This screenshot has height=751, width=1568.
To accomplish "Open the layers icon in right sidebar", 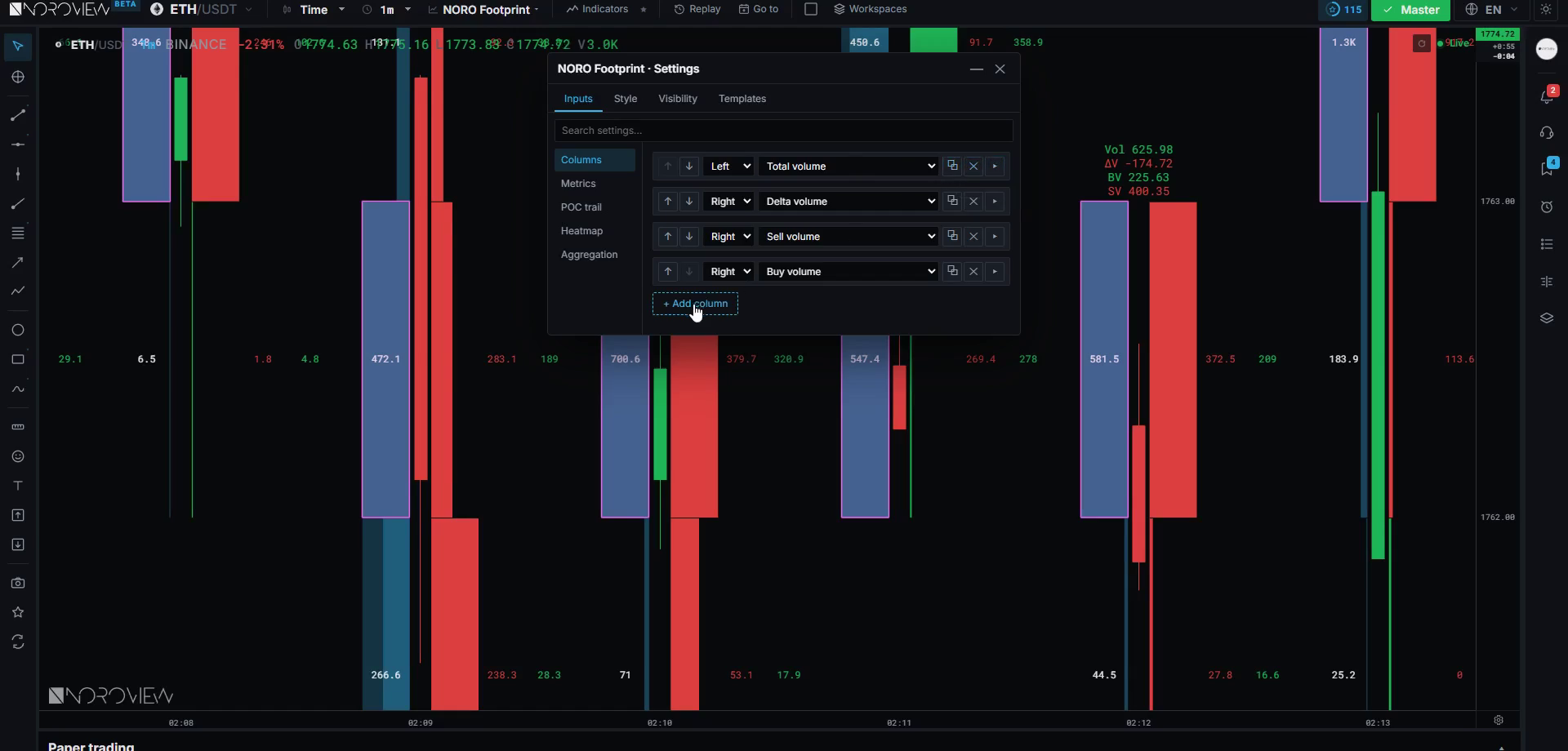I will coord(1547,318).
